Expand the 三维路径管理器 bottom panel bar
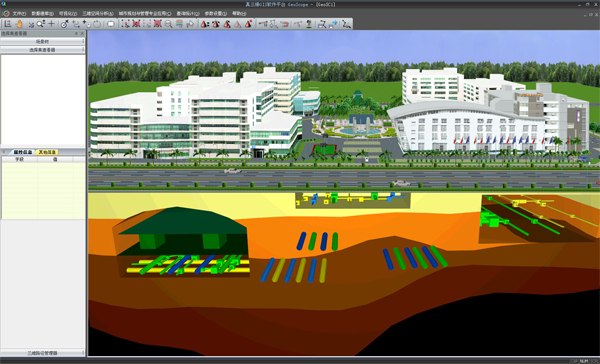The width and height of the screenshot is (600, 364). [x=42, y=353]
